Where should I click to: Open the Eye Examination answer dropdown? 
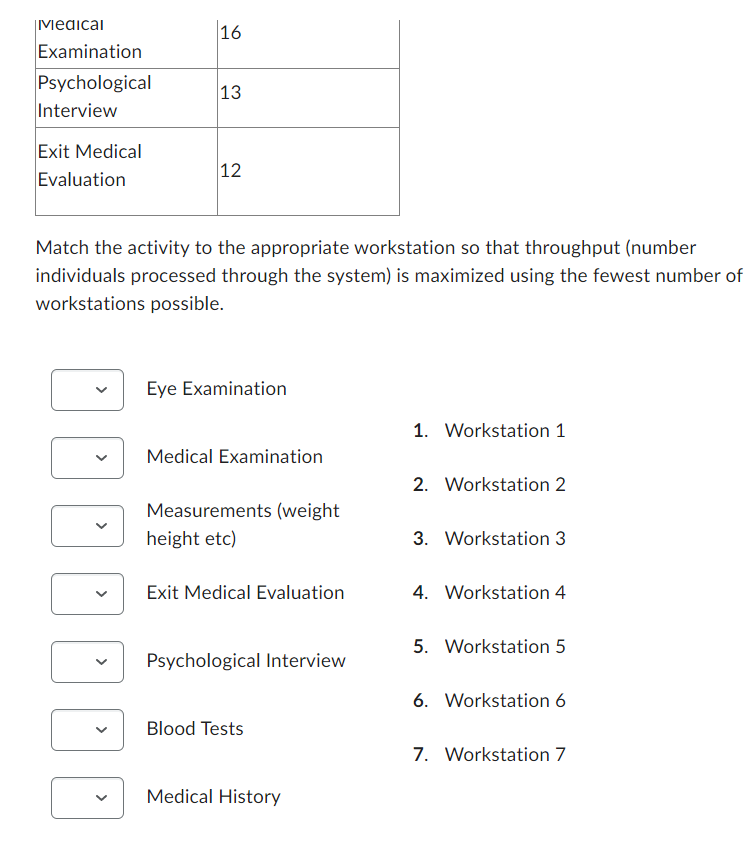[87, 390]
